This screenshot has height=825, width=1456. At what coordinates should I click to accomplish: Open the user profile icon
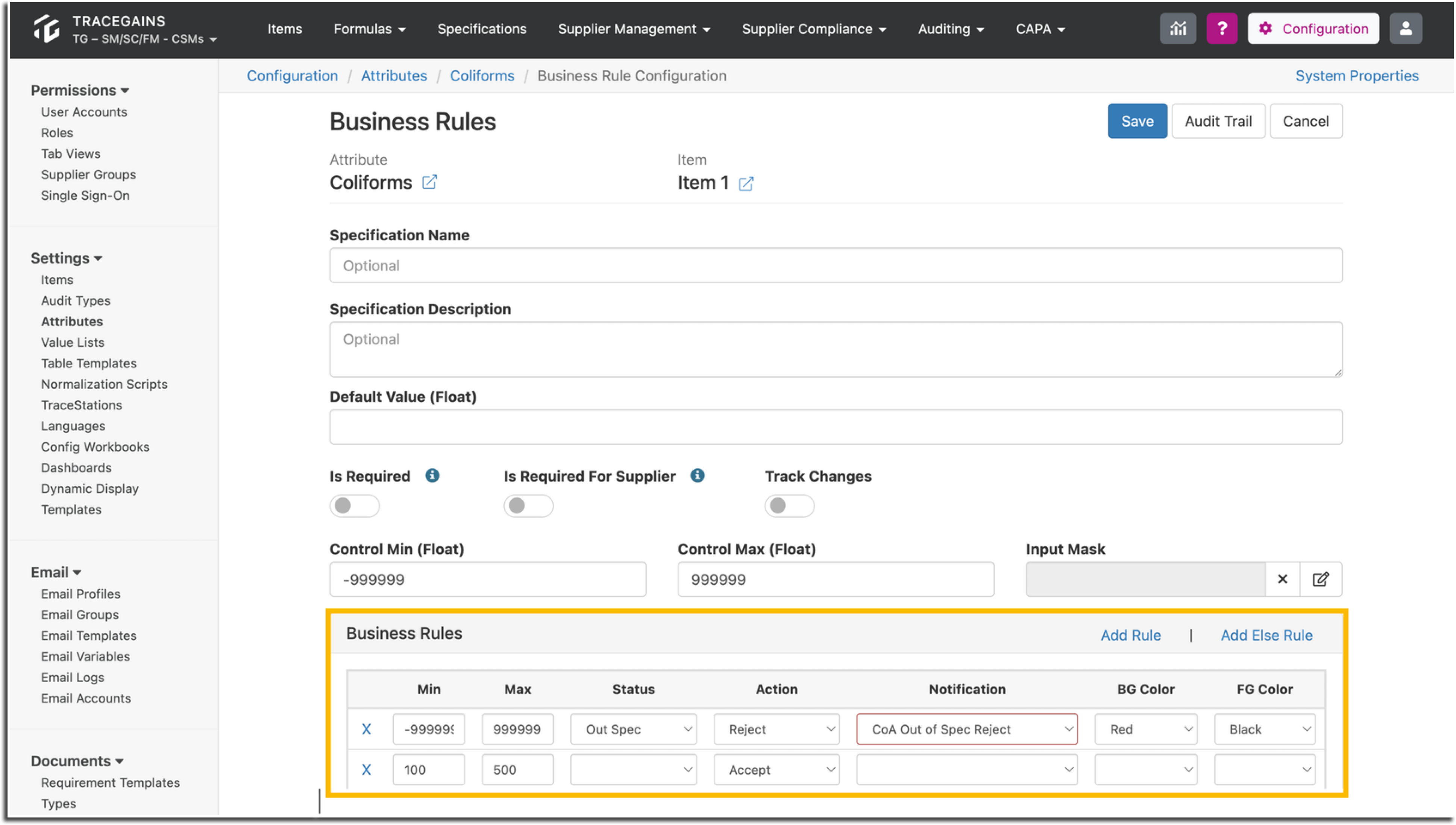1405,29
